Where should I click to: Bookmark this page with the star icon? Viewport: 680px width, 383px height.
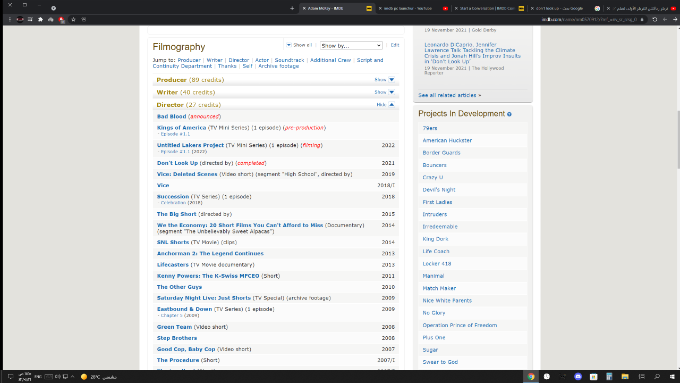(73, 20)
